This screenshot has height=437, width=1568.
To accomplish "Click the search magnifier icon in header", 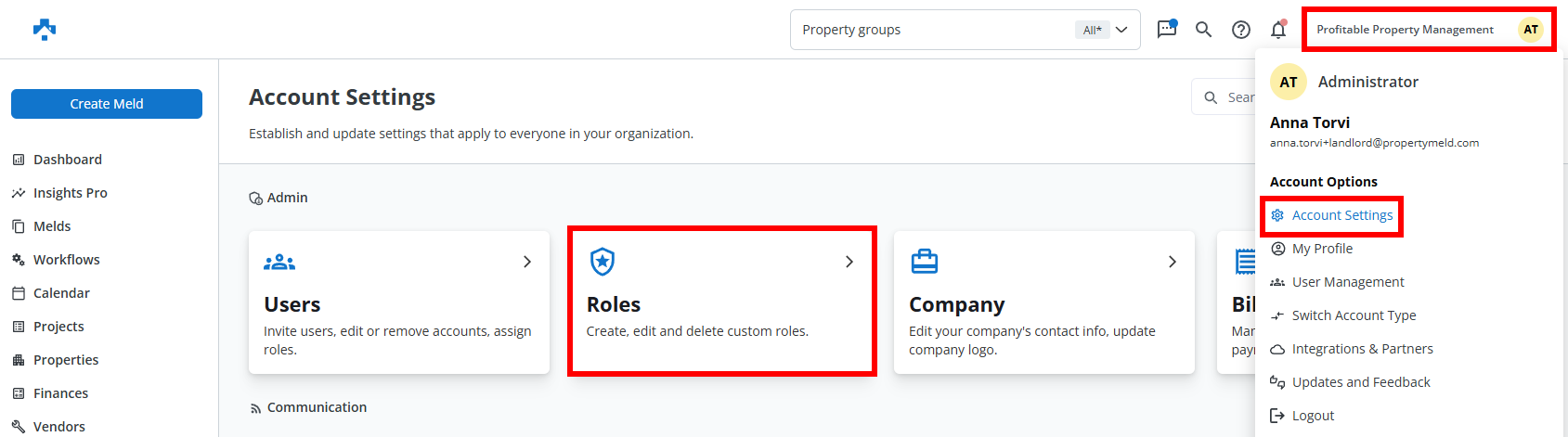I will click(x=1203, y=30).
